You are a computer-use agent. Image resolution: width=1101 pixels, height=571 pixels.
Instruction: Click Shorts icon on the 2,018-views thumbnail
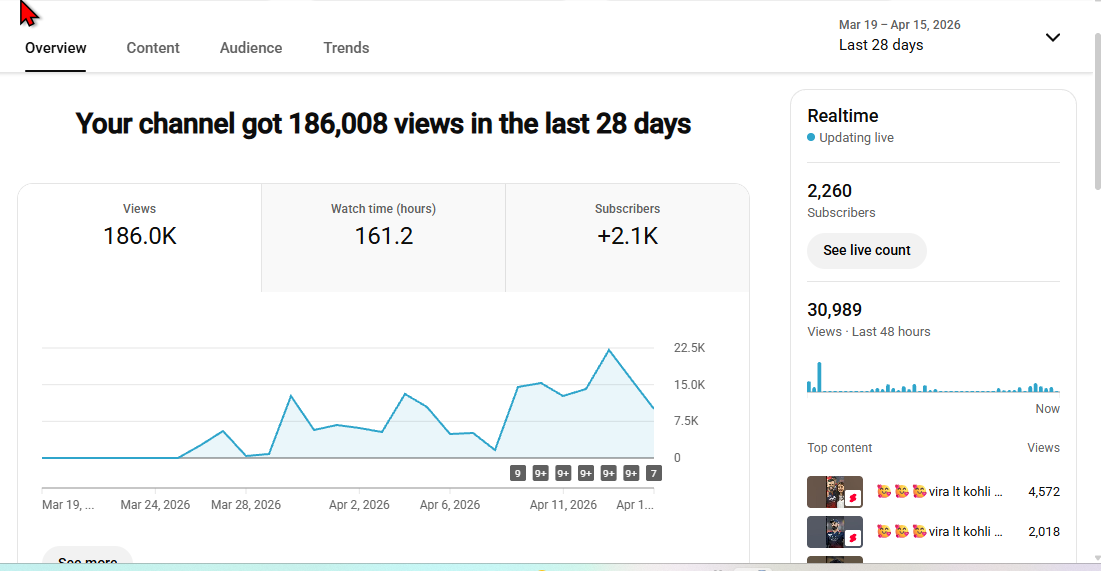pyautogui.click(x=853, y=538)
